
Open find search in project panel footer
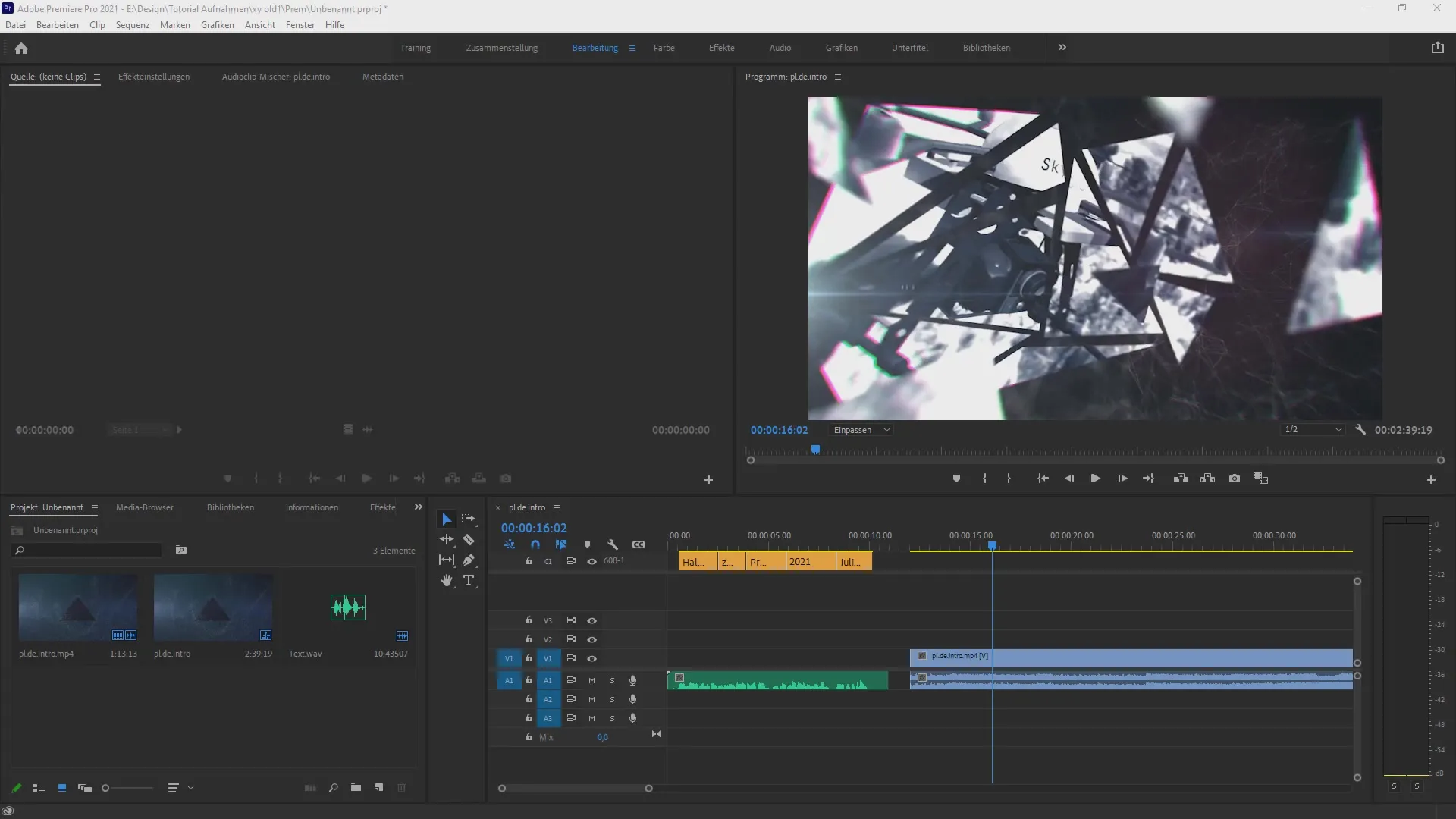[x=333, y=788]
